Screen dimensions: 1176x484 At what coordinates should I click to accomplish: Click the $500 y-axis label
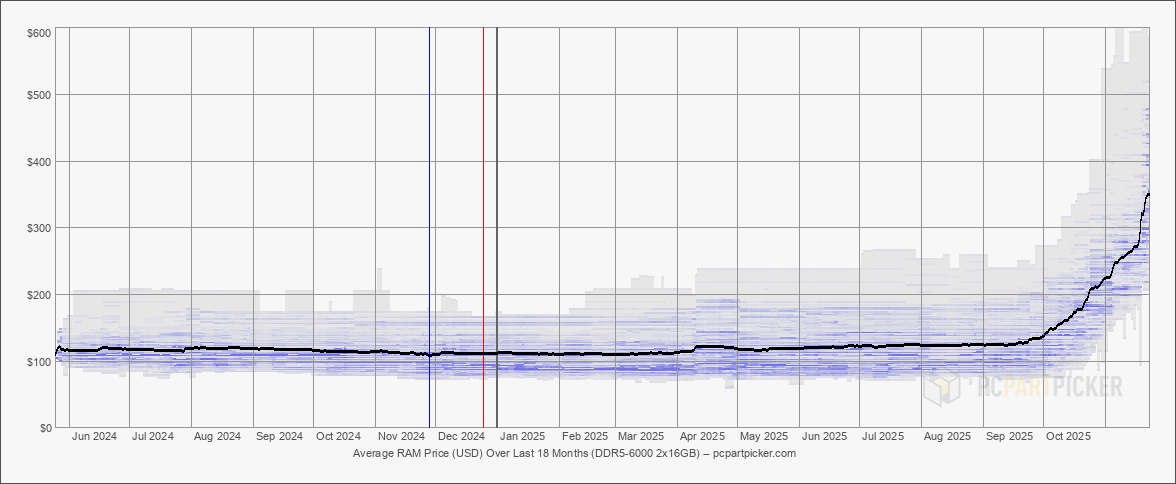tap(41, 95)
